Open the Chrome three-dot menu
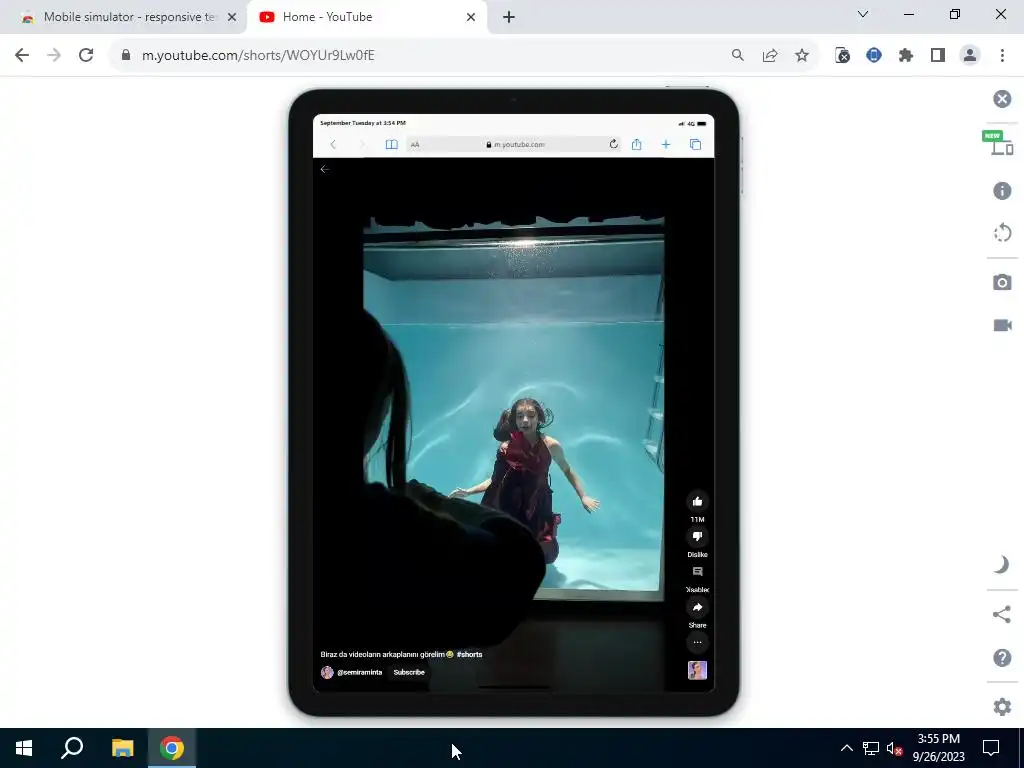Image resolution: width=1024 pixels, height=768 pixels. pyautogui.click(x=1002, y=55)
